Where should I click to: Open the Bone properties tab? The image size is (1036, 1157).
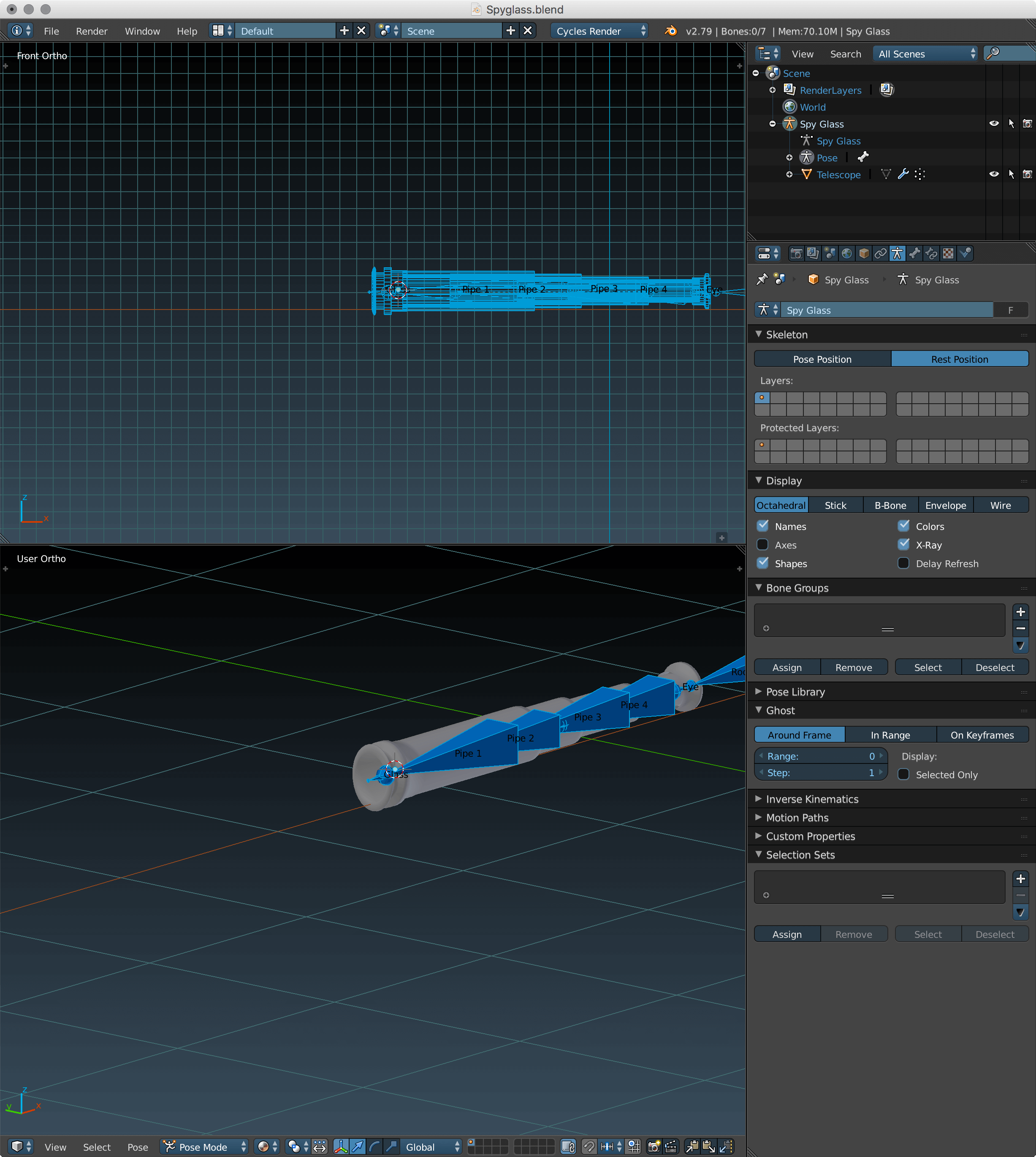point(914,253)
